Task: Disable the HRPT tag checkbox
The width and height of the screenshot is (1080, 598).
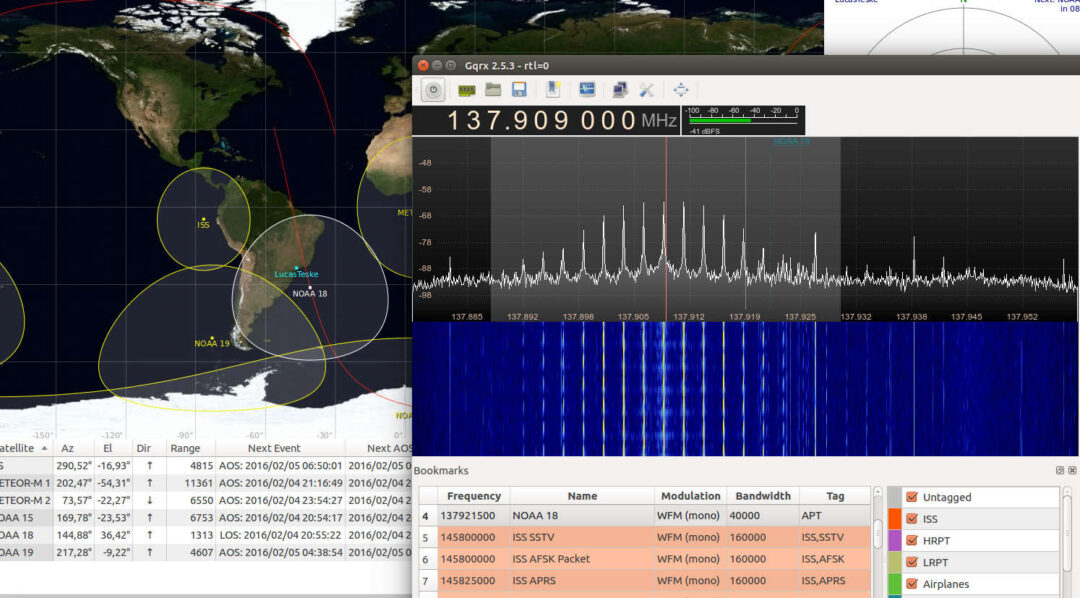Action: point(911,541)
